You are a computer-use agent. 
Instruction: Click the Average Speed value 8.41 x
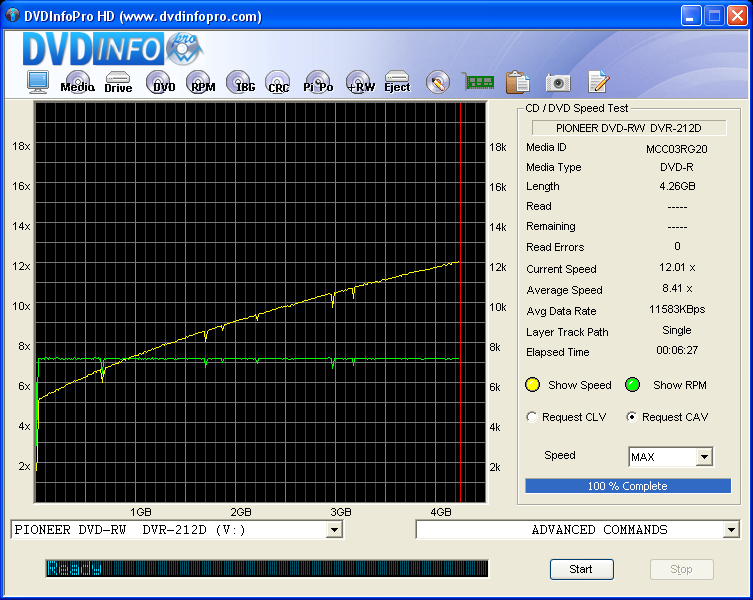pos(677,288)
